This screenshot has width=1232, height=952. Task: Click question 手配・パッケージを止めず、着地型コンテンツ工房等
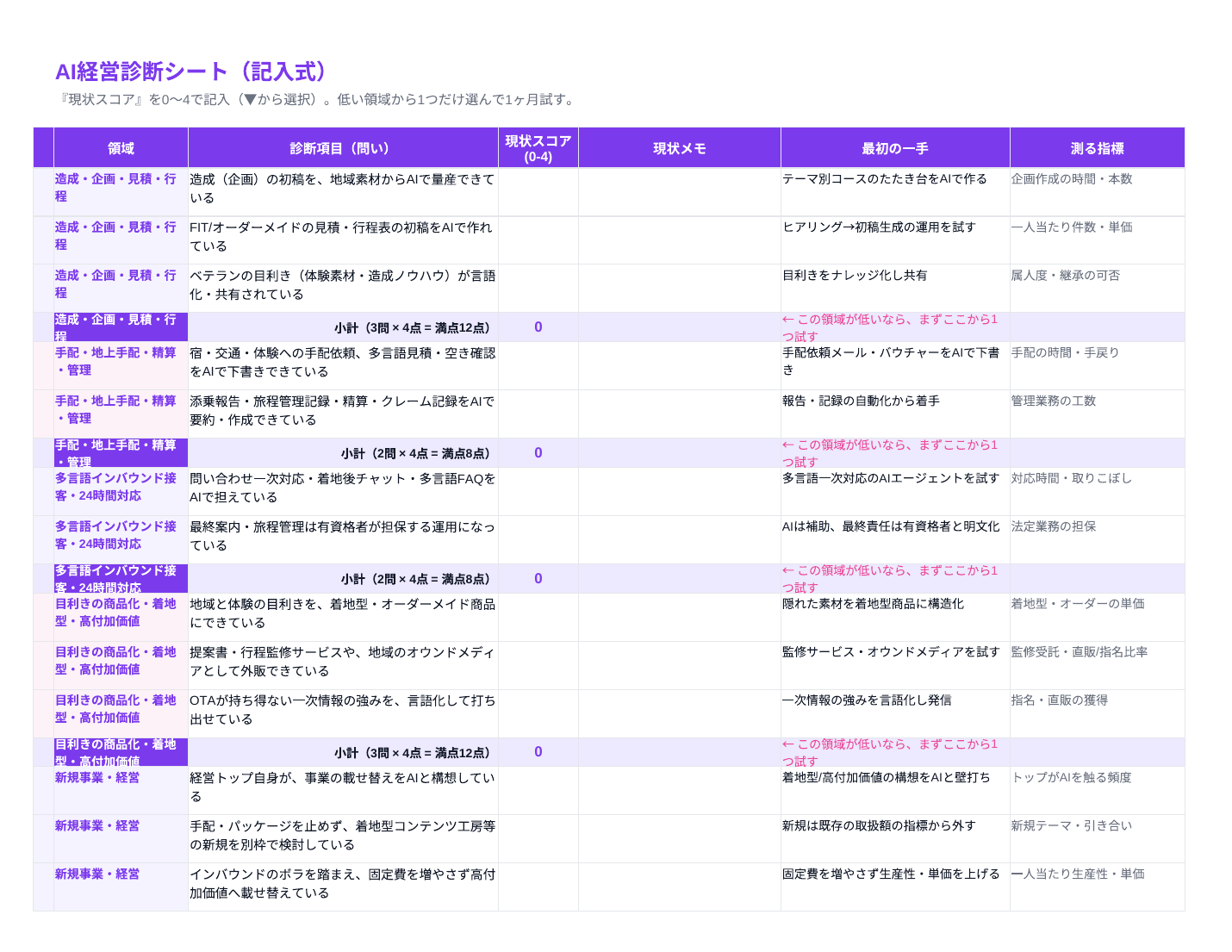coord(342,835)
